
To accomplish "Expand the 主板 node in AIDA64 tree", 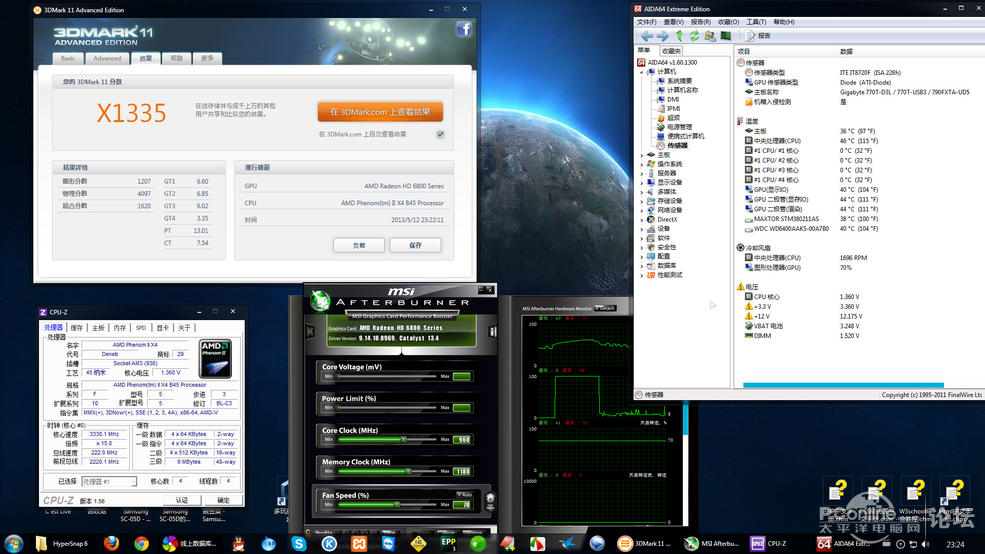I will tap(642, 155).
